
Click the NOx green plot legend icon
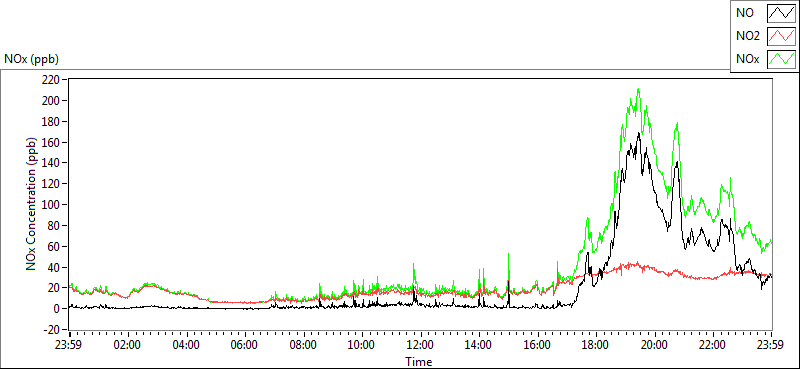781,59
